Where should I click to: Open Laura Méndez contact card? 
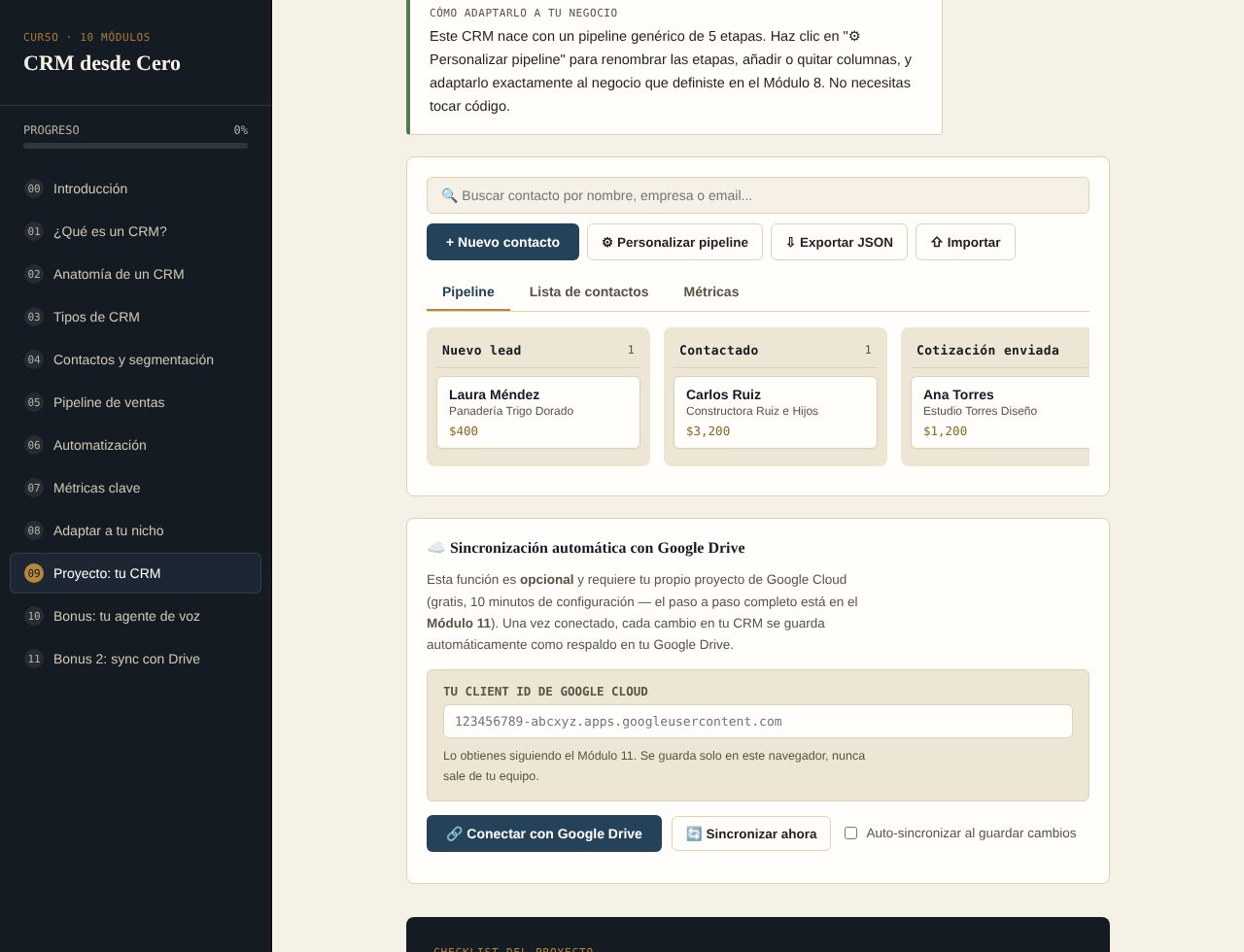(538, 412)
